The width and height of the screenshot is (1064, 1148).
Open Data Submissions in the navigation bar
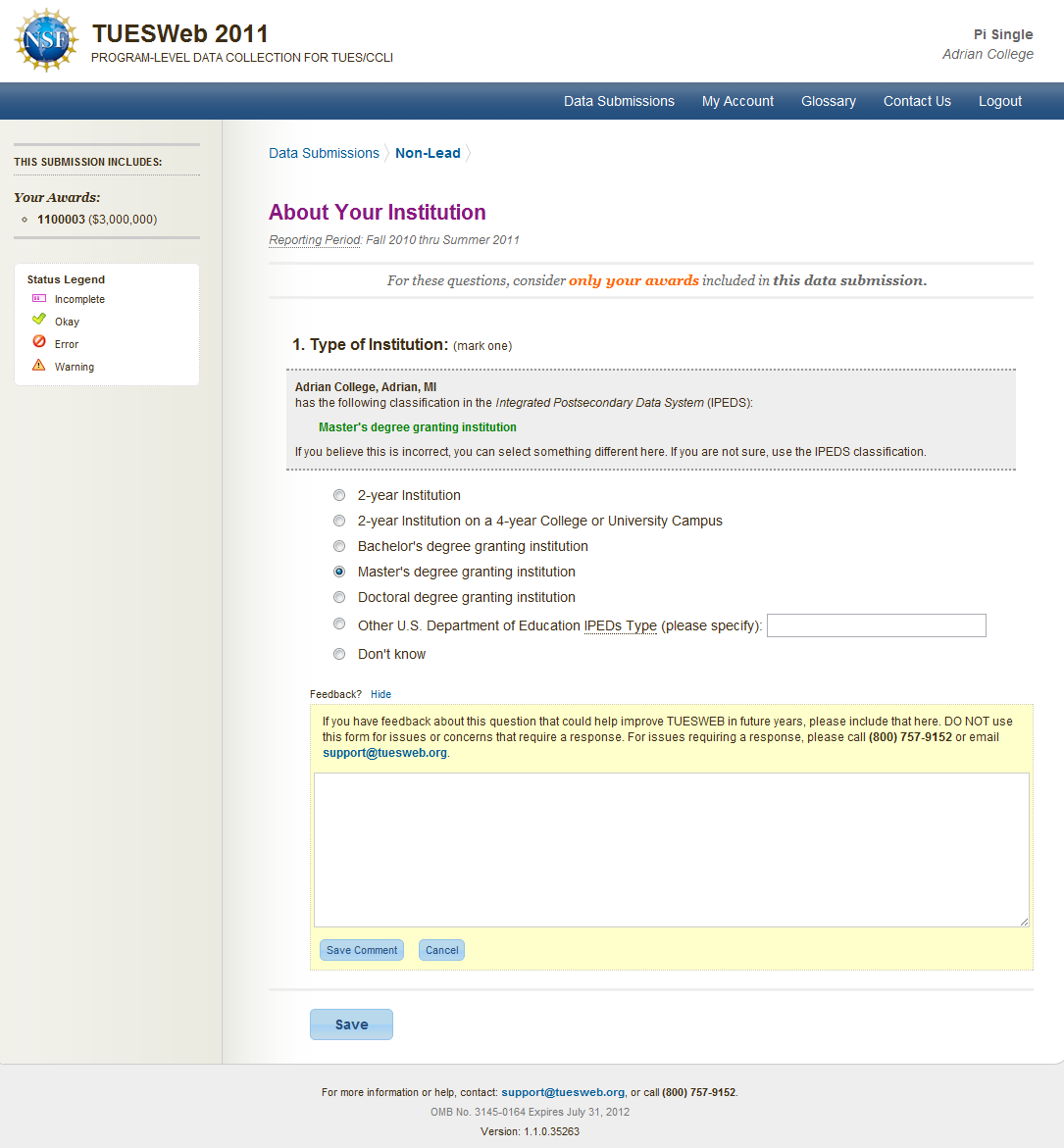[619, 101]
